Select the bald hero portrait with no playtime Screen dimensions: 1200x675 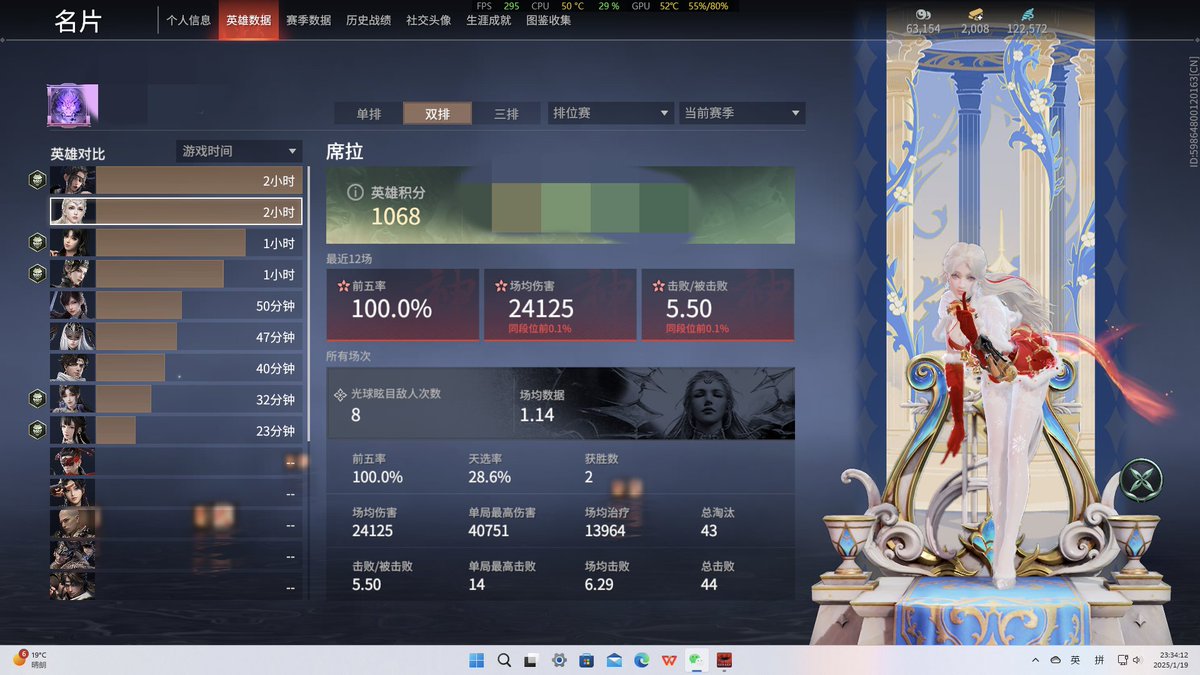tap(73, 524)
